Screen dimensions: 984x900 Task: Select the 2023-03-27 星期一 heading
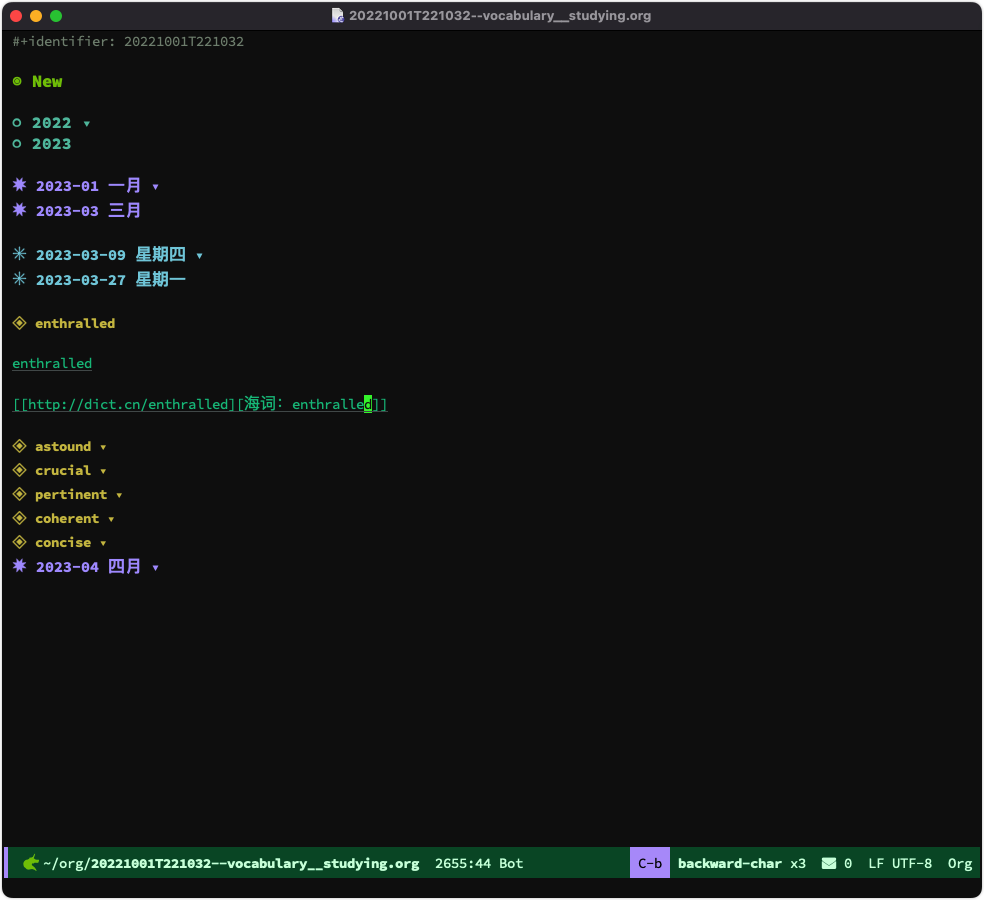click(110, 279)
